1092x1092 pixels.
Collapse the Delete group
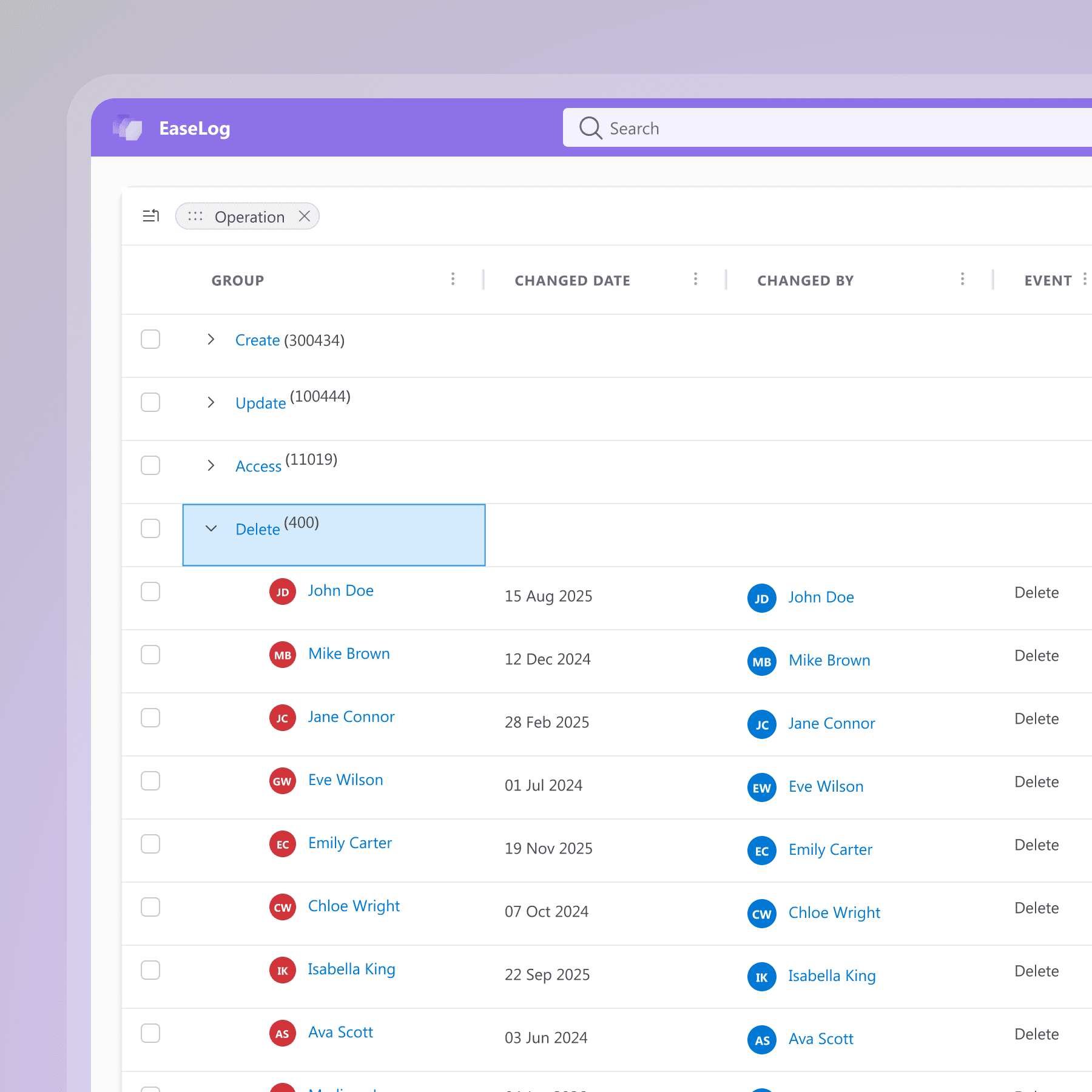pos(211,528)
